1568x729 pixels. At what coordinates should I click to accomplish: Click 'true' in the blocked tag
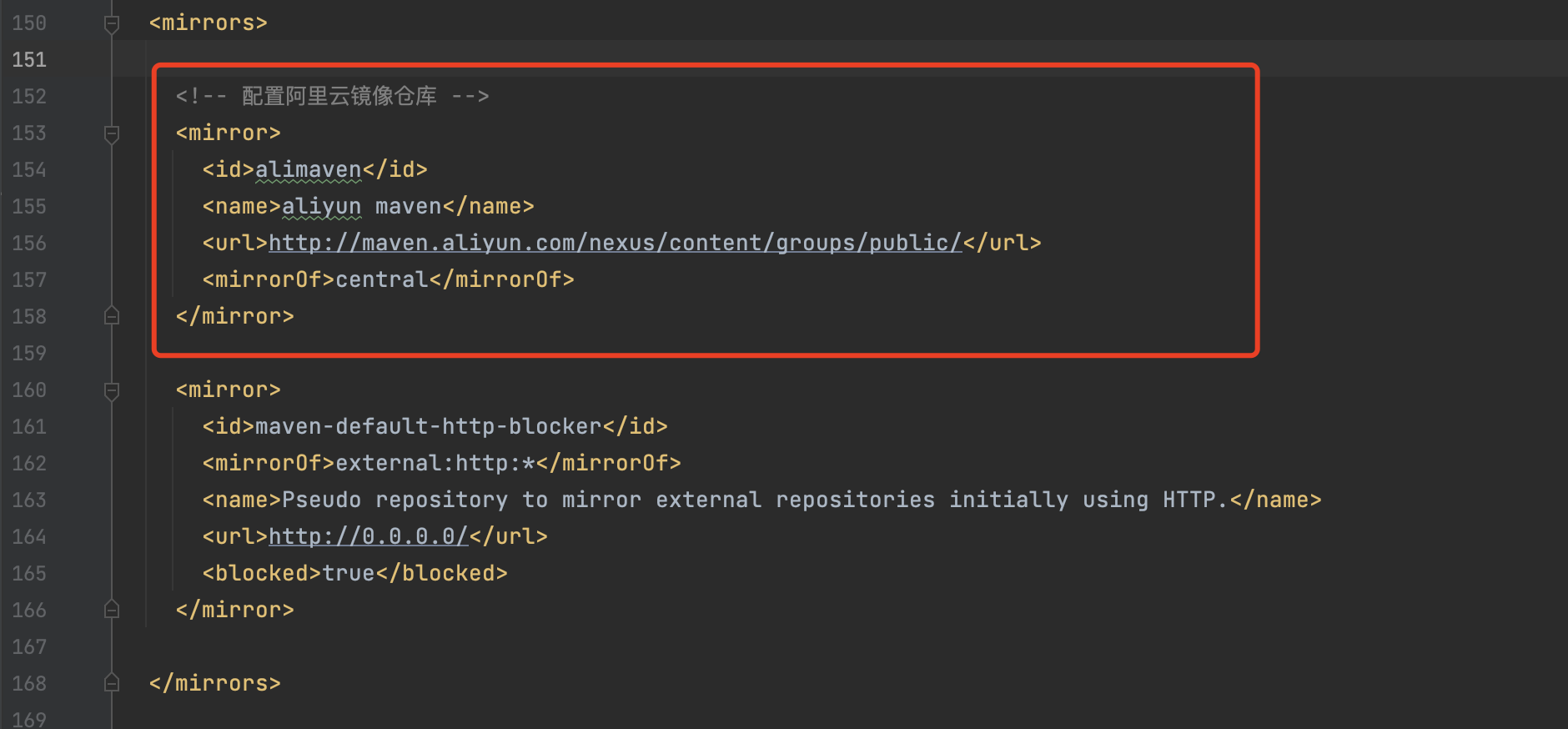(349, 573)
